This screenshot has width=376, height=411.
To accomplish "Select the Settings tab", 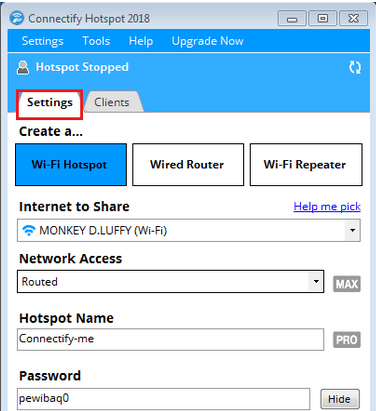I will (x=50, y=102).
